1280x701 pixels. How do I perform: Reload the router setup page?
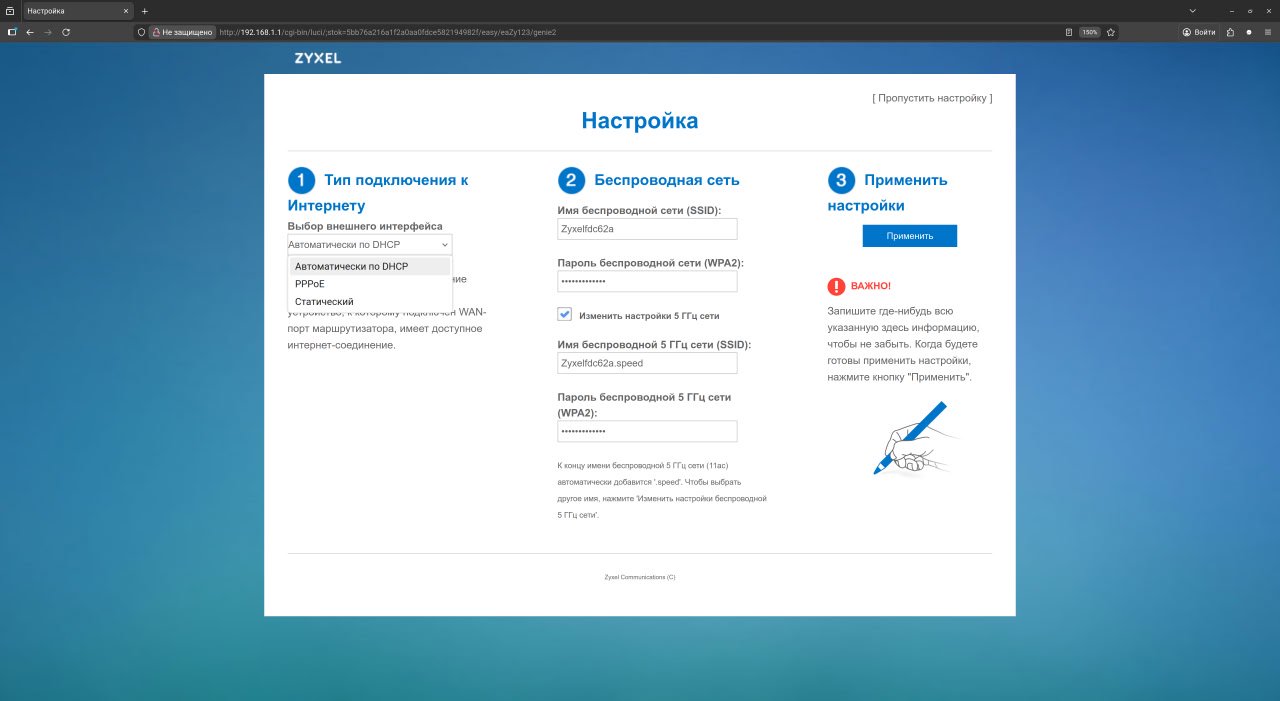tap(66, 32)
